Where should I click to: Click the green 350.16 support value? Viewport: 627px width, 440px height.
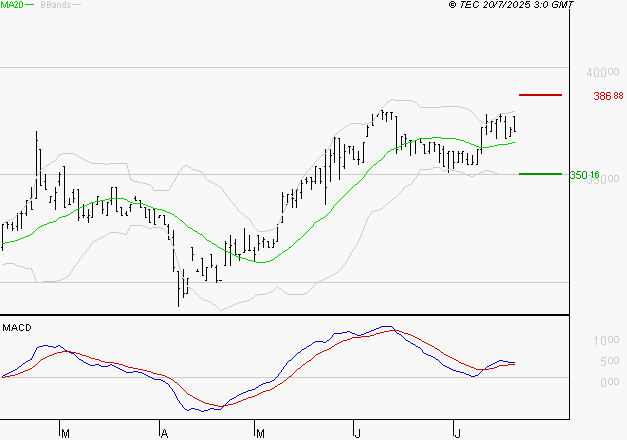[584, 175]
